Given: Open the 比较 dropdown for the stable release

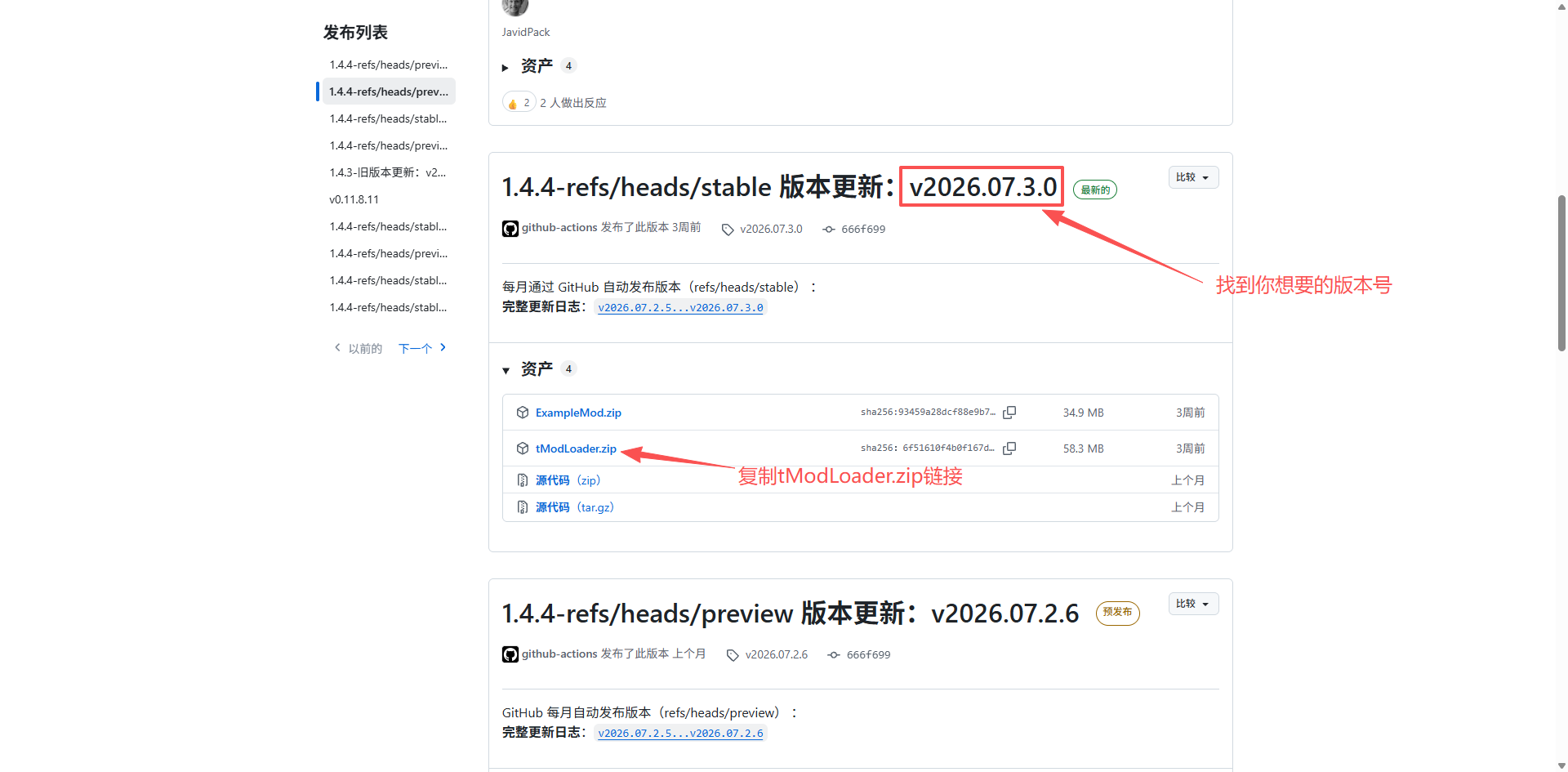Looking at the screenshot, I should pos(1193,177).
